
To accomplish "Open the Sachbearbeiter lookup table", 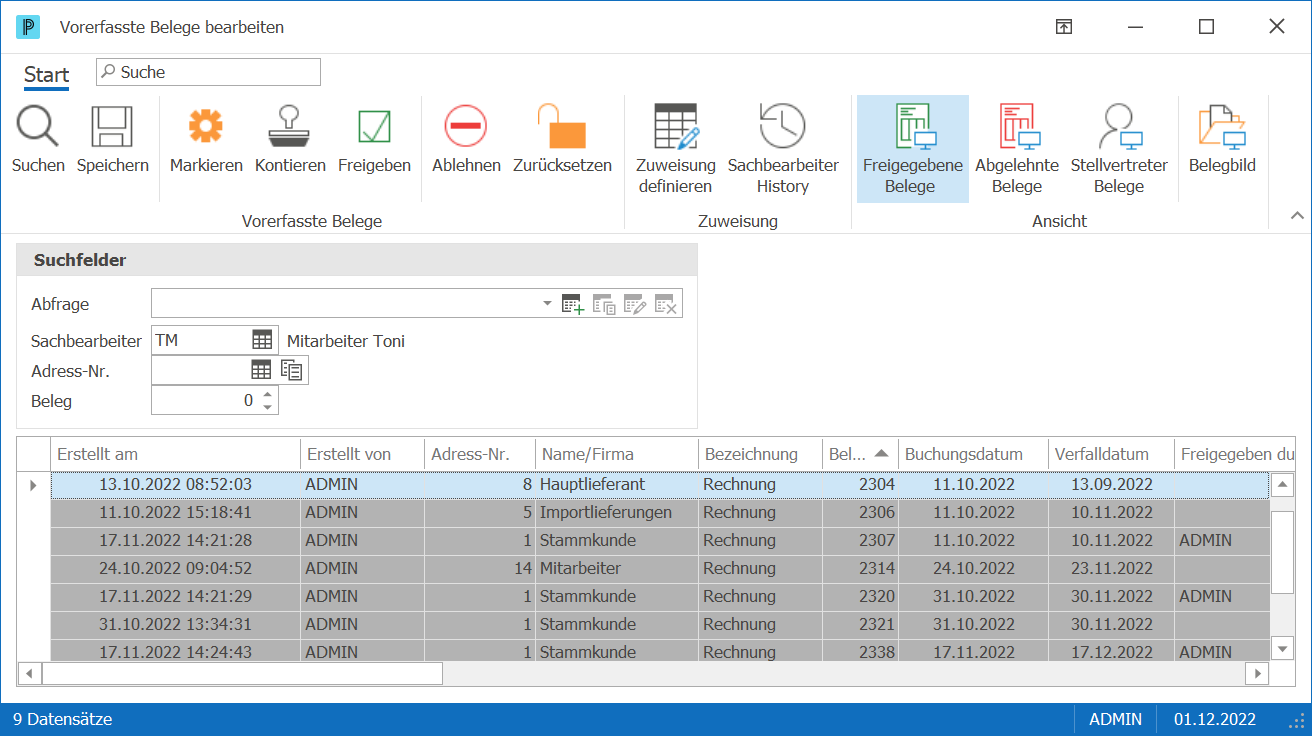I will coord(262,340).
